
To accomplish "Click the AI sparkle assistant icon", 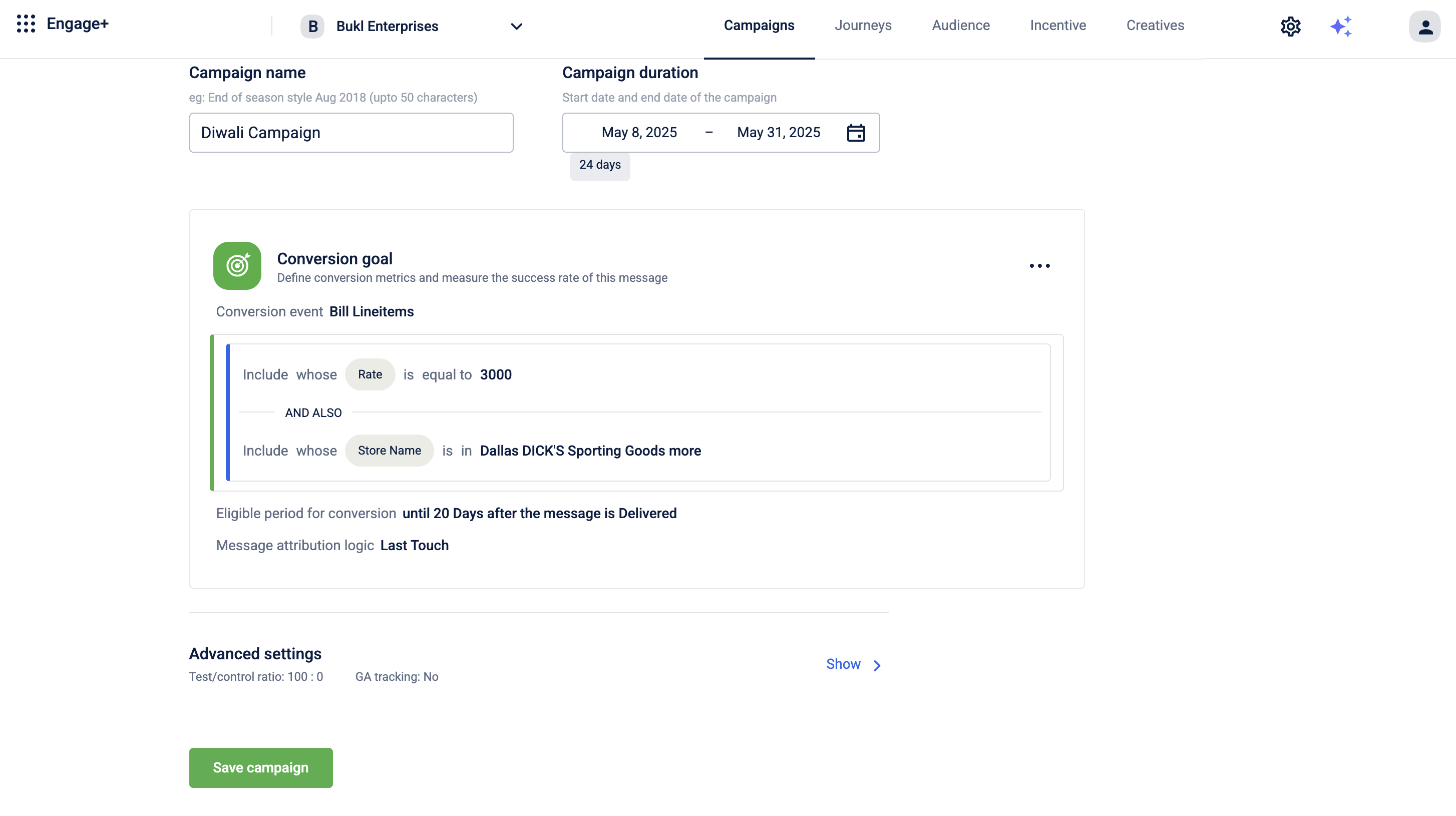I will pyautogui.click(x=1341, y=27).
